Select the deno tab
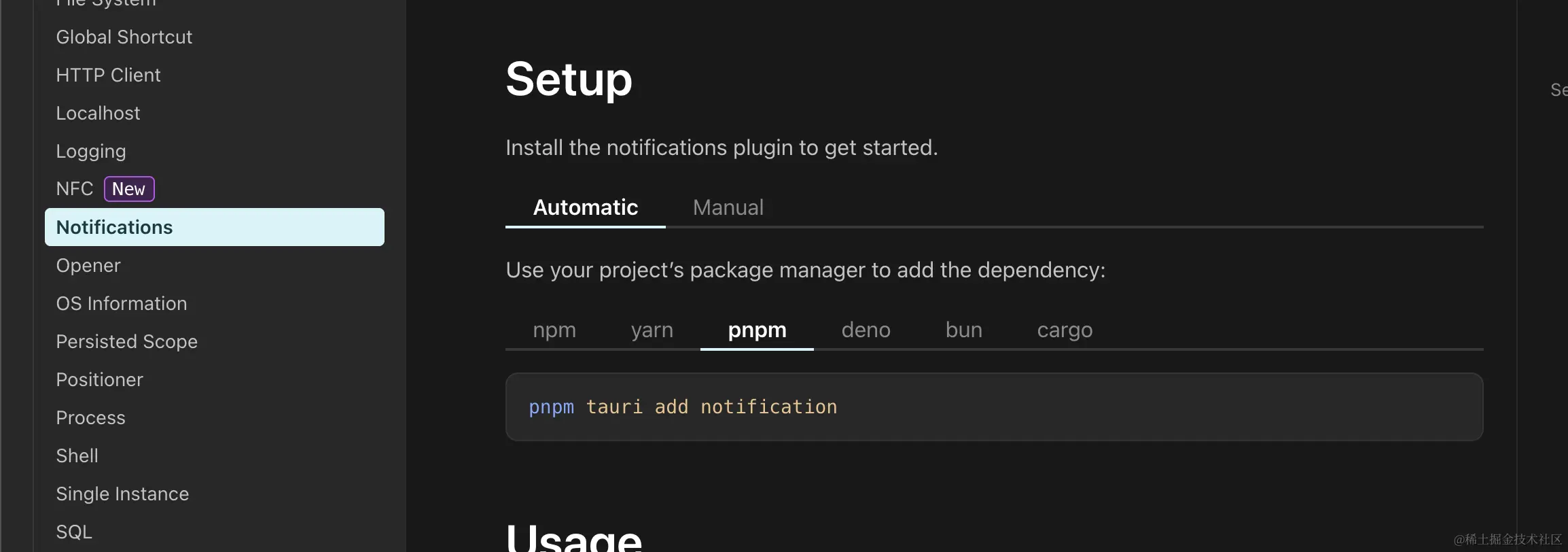 pos(866,330)
